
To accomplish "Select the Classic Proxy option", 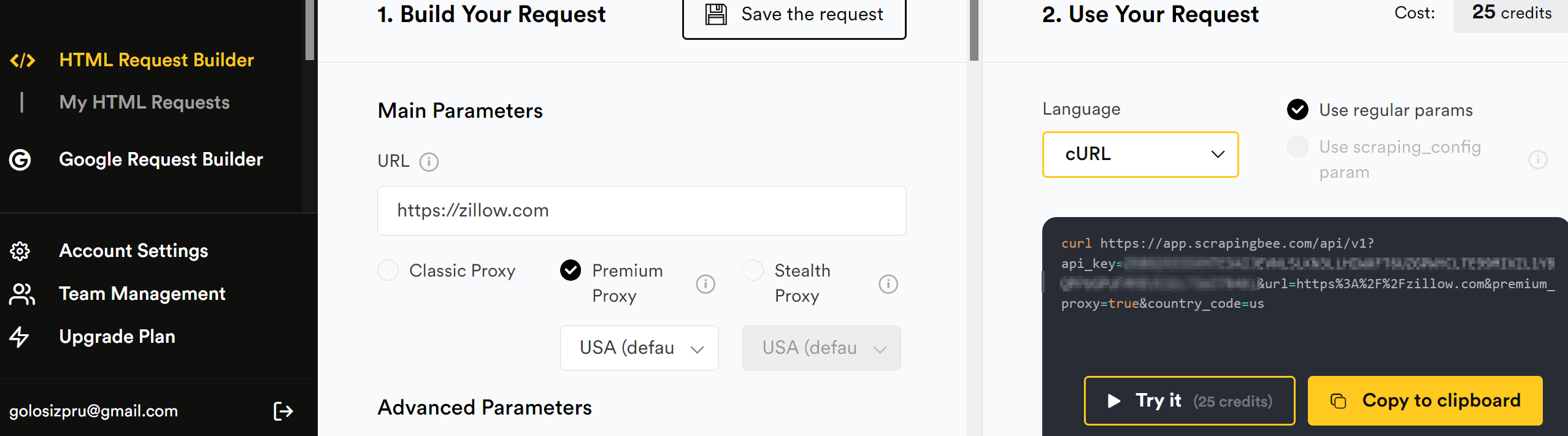I will pos(388,270).
